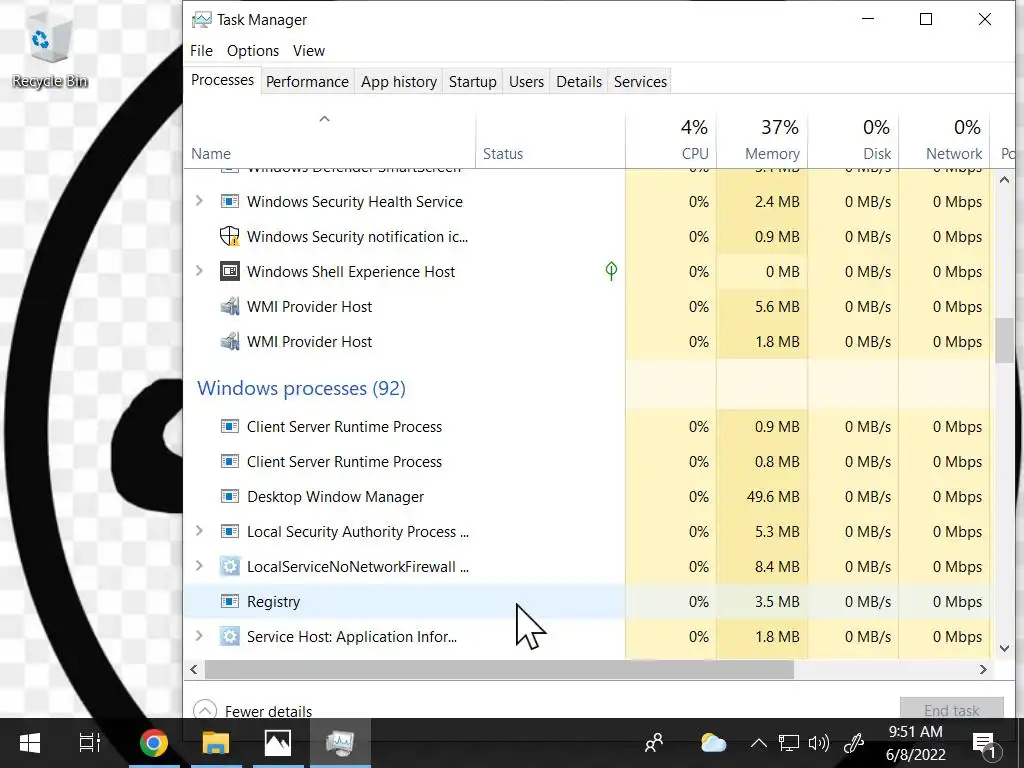Open the People icon in the taskbar
The width and height of the screenshot is (1024, 768).
pyautogui.click(x=654, y=743)
